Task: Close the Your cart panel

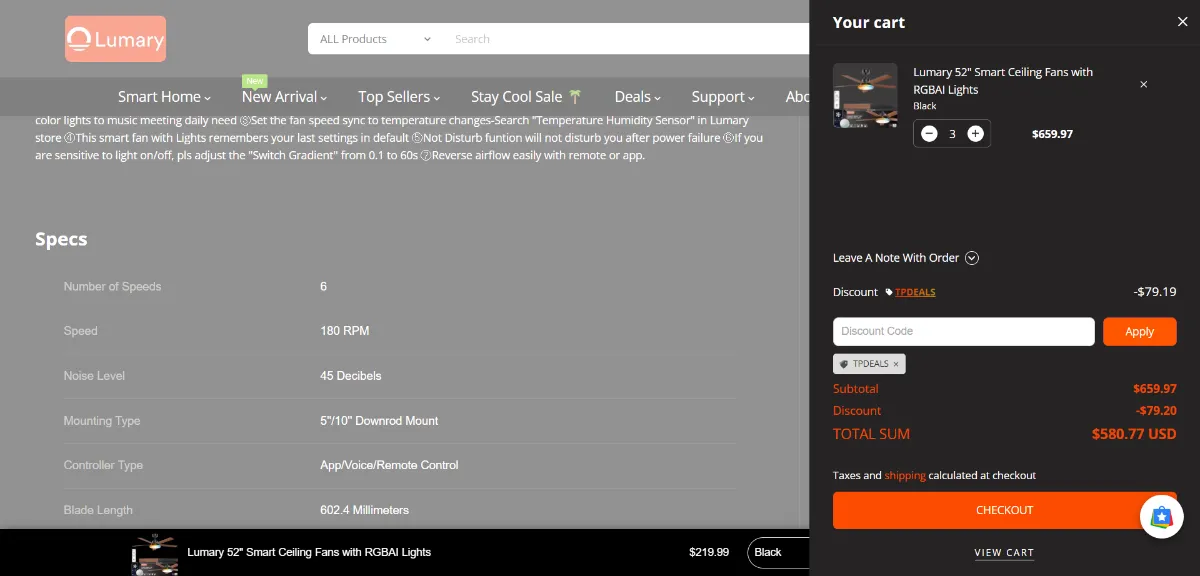Action: click(1183, 22)
